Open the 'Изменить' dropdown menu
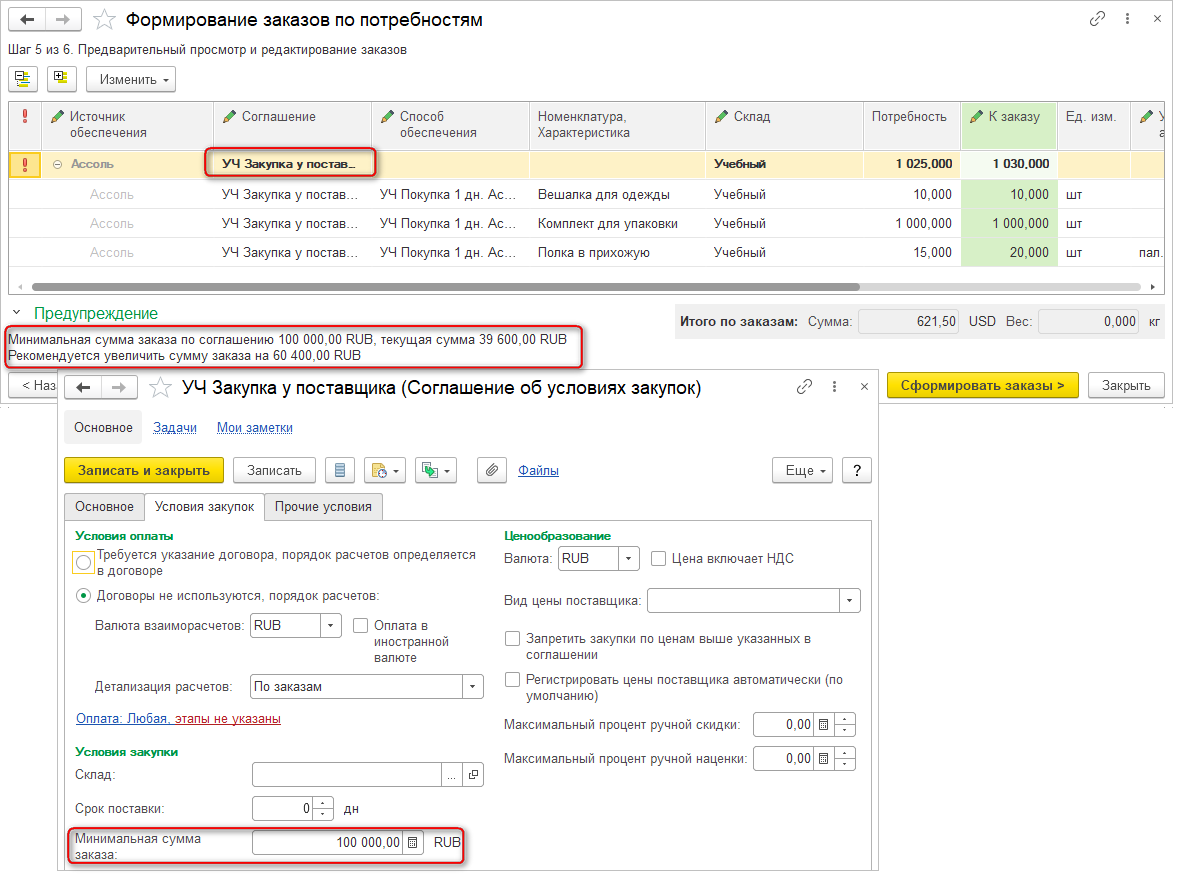 pyautogui.click(x=131, y=80)
